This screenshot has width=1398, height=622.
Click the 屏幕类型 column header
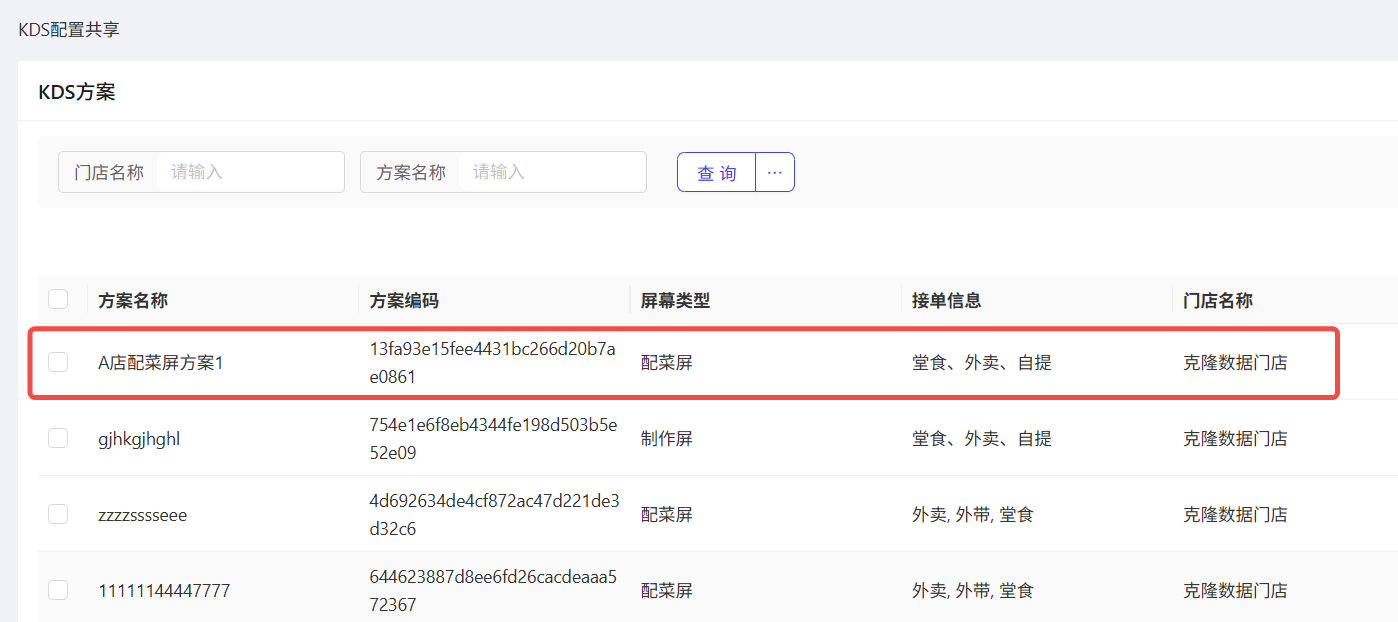point(675,300)
